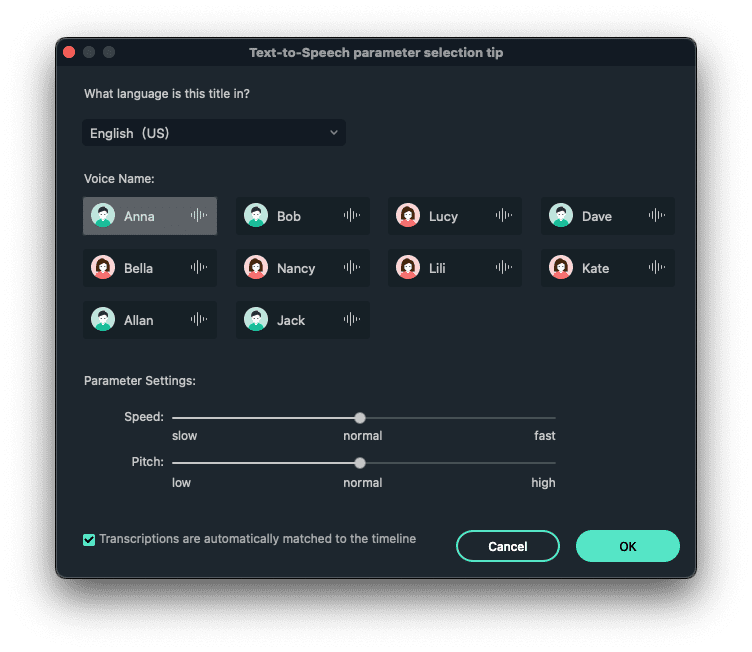Click the waveform icon next to Dave
752x652 pixels.
657,216
